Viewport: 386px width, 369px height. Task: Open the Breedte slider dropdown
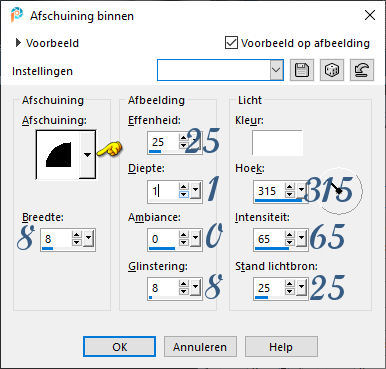(x=88, y=239)
